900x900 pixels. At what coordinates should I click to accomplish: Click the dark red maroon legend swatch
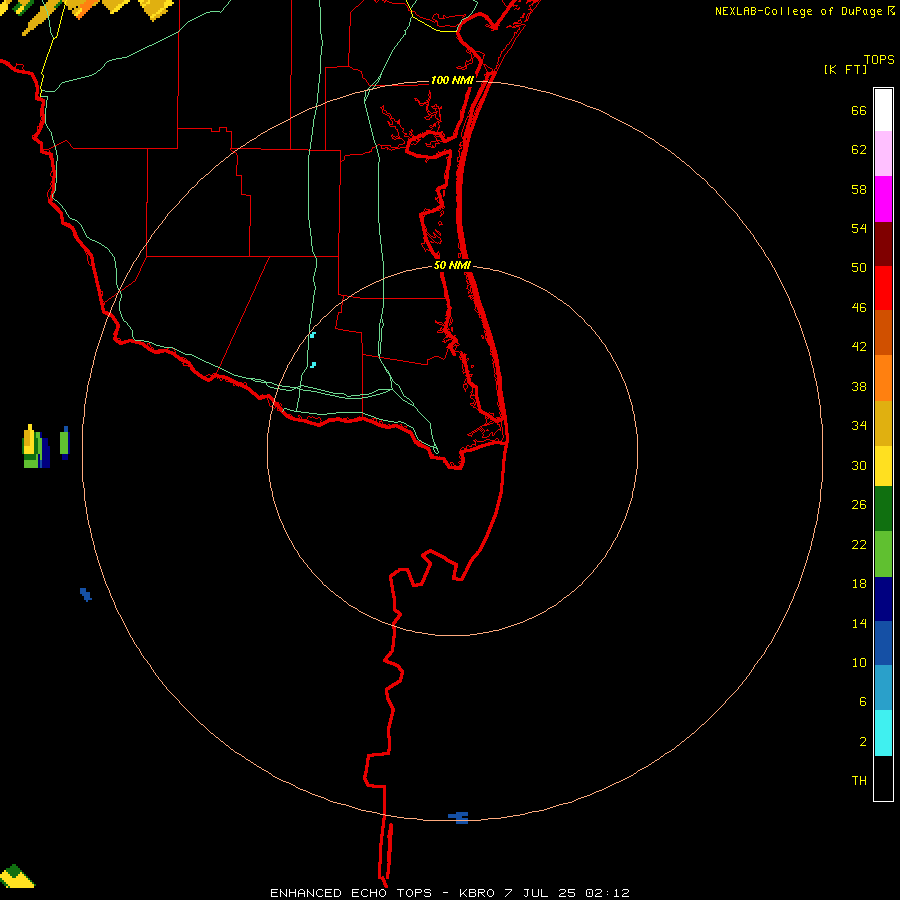883,244
